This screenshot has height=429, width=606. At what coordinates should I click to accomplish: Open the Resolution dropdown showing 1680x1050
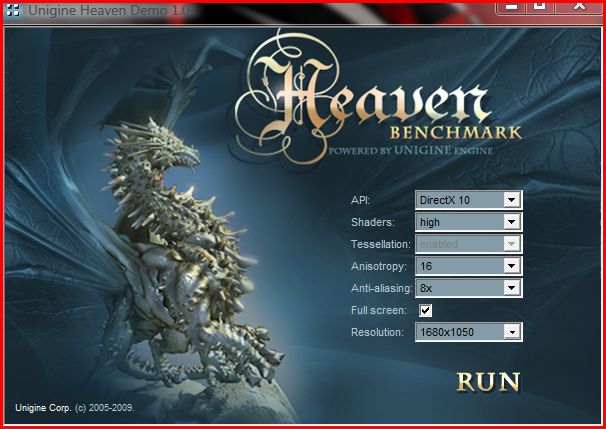[x=469, y=332]
